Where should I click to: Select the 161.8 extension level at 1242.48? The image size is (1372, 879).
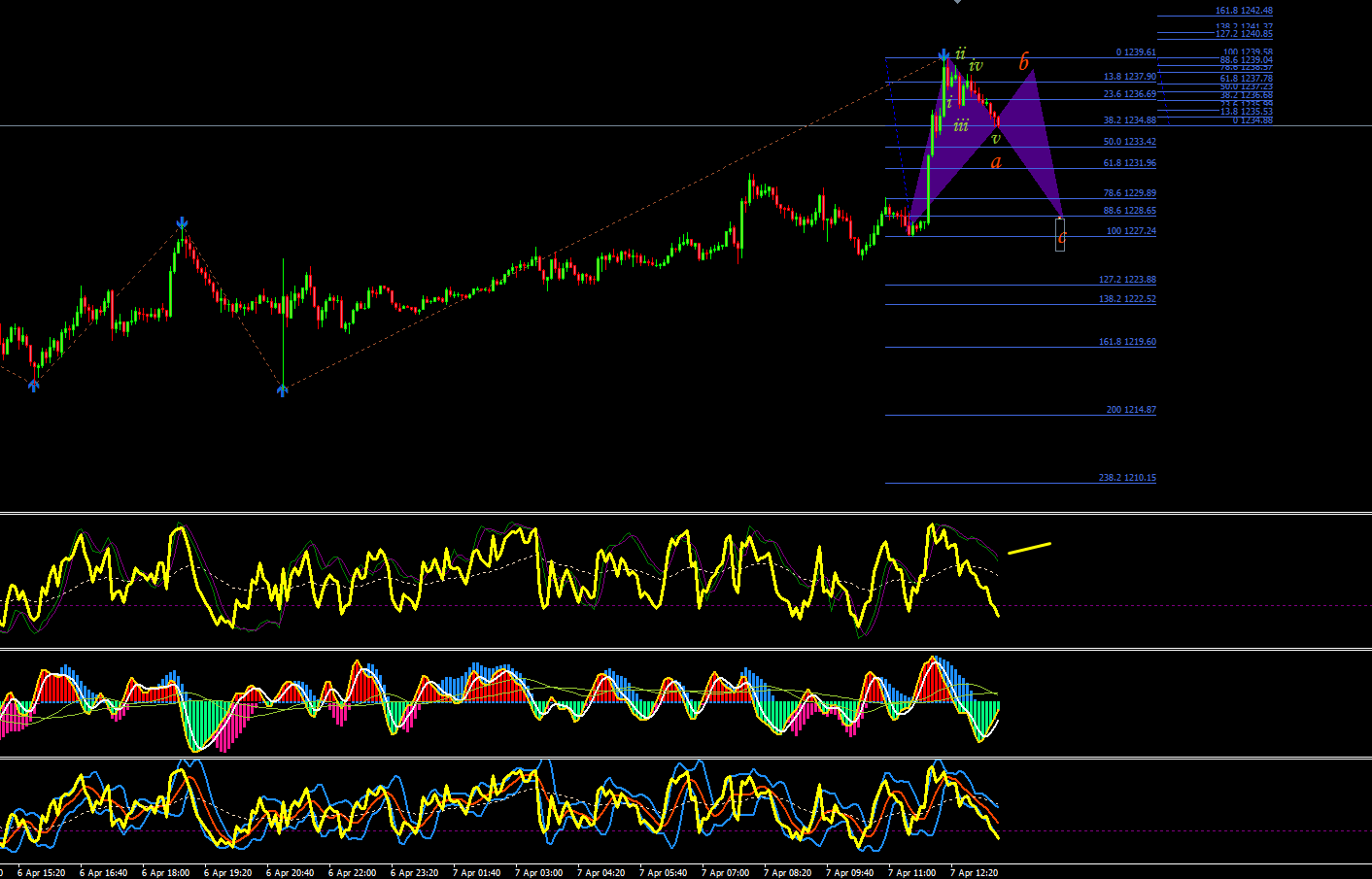pos(1244,11)
